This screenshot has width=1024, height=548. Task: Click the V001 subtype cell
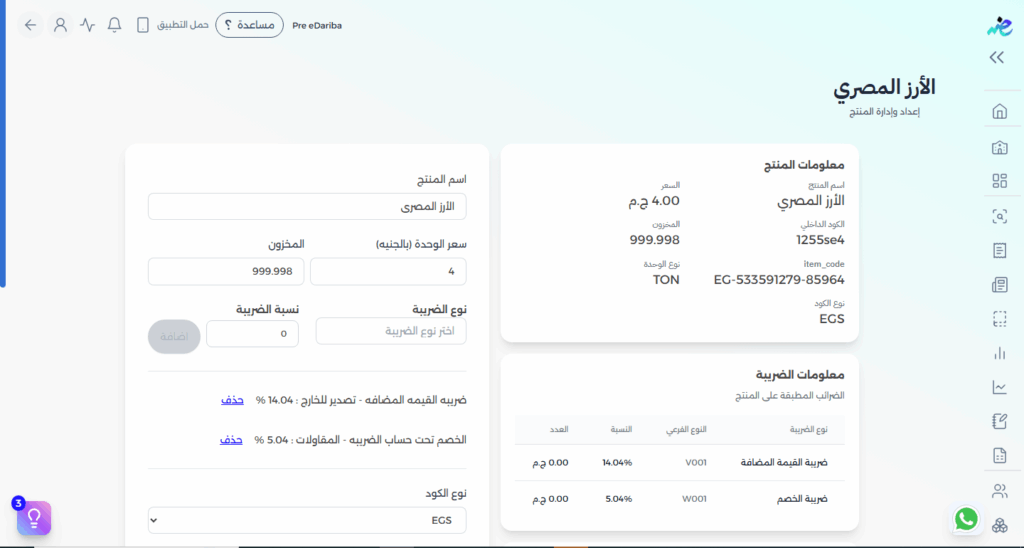[696, 462]
